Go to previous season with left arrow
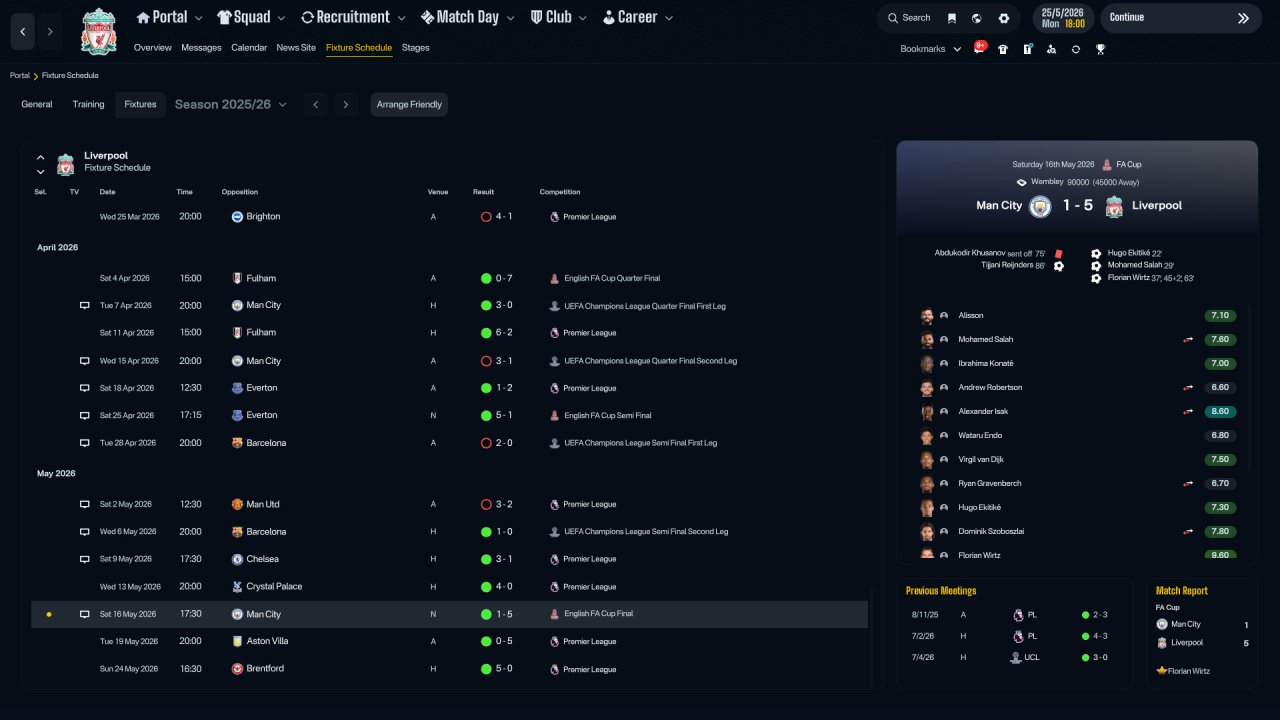Viewport: 1280px width, 720px height. click(x=315, y=105)
